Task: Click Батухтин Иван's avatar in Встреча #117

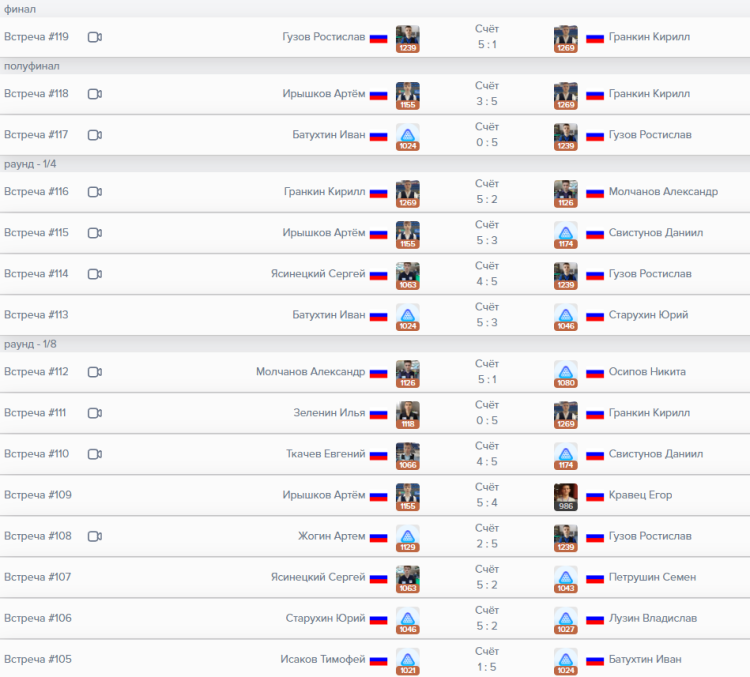Action: [407, 136]
